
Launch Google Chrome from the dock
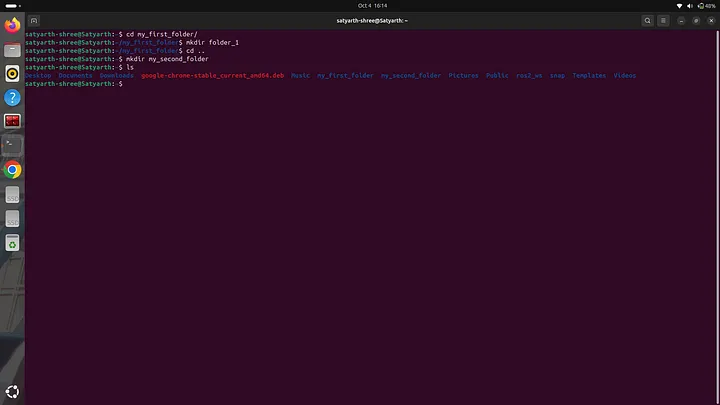pos(12,170)
